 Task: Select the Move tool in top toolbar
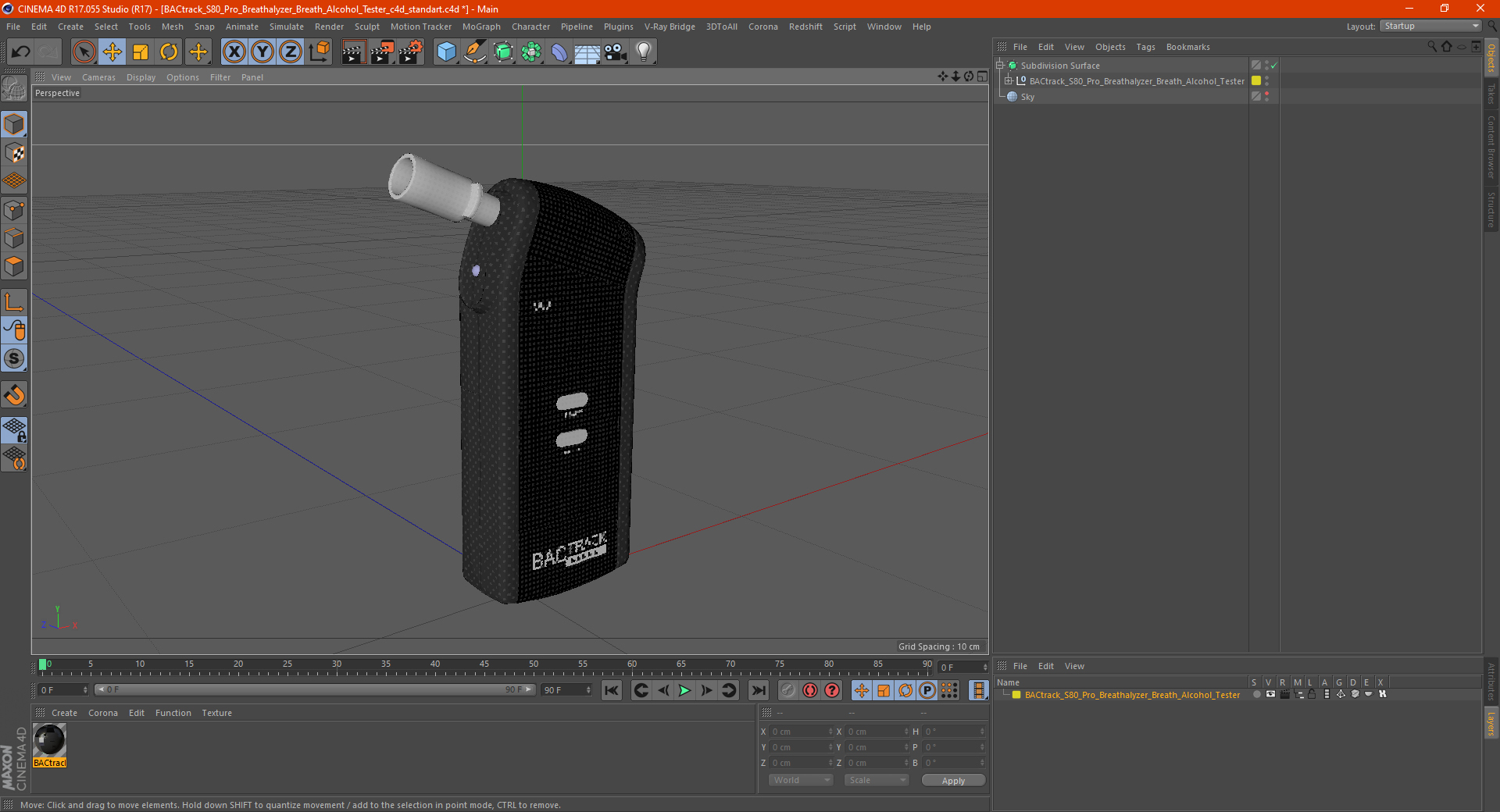tap(112, 52)
